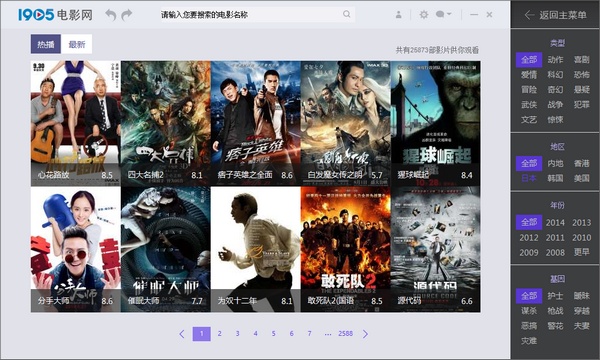Go to page 5

274,334
